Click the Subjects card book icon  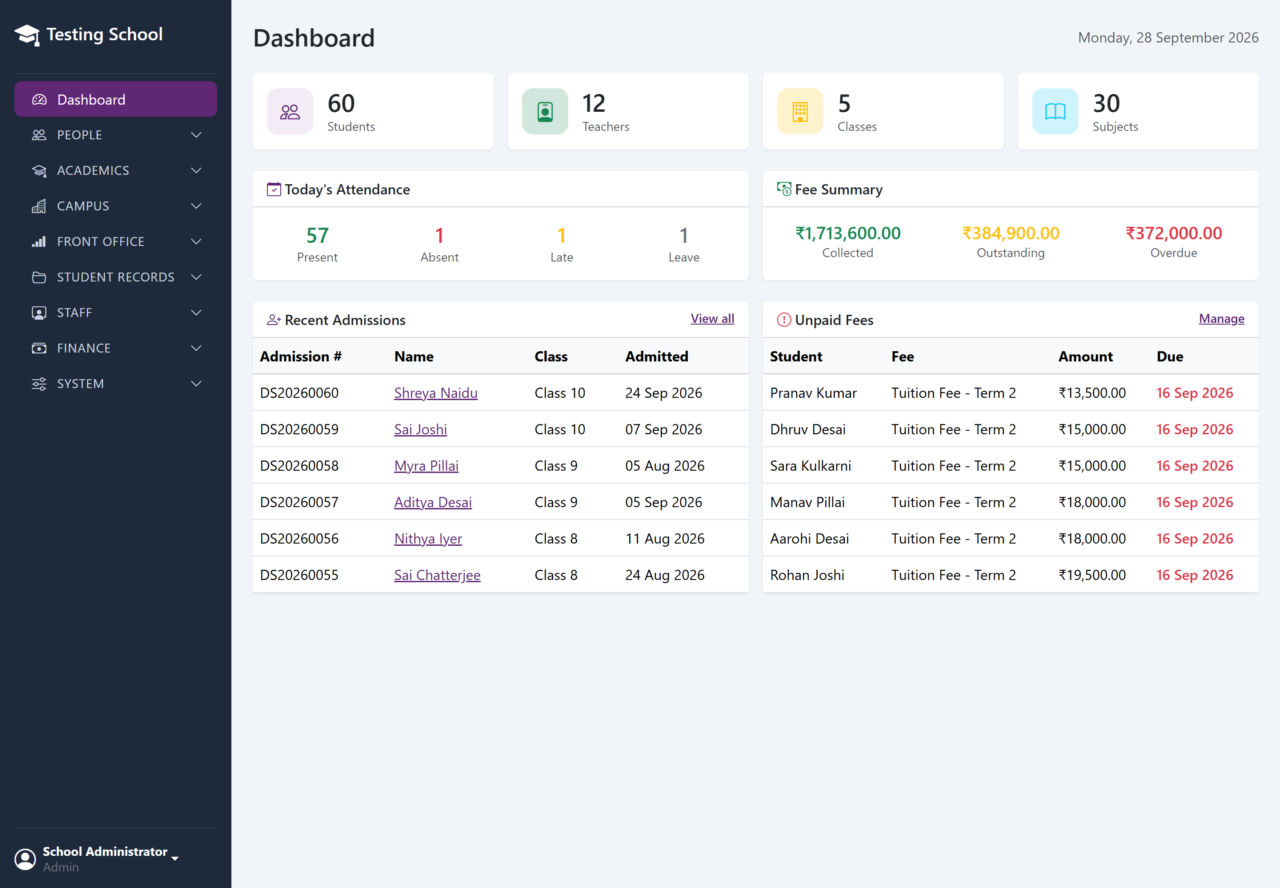[x=1055, y=112]
